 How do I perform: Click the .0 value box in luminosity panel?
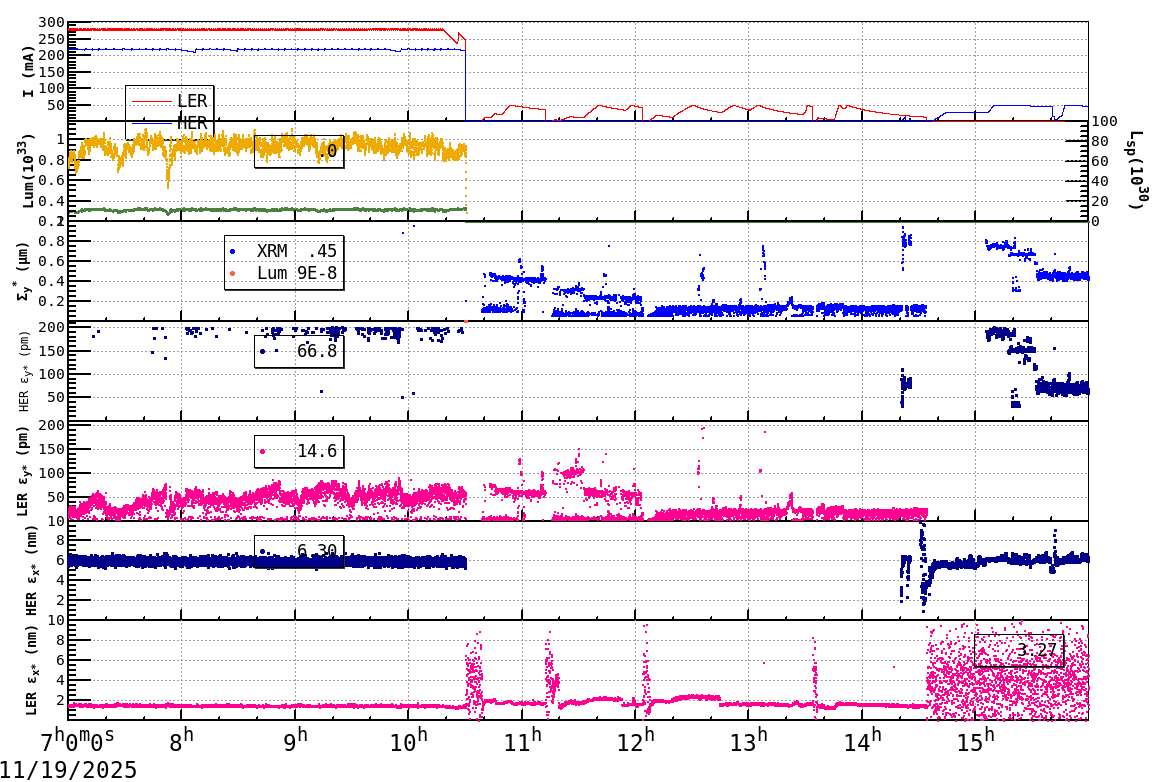coord(299,152)
